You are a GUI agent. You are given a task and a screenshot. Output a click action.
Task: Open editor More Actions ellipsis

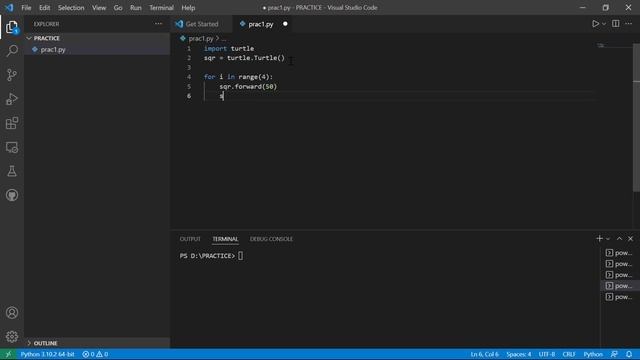pos(629,24)
